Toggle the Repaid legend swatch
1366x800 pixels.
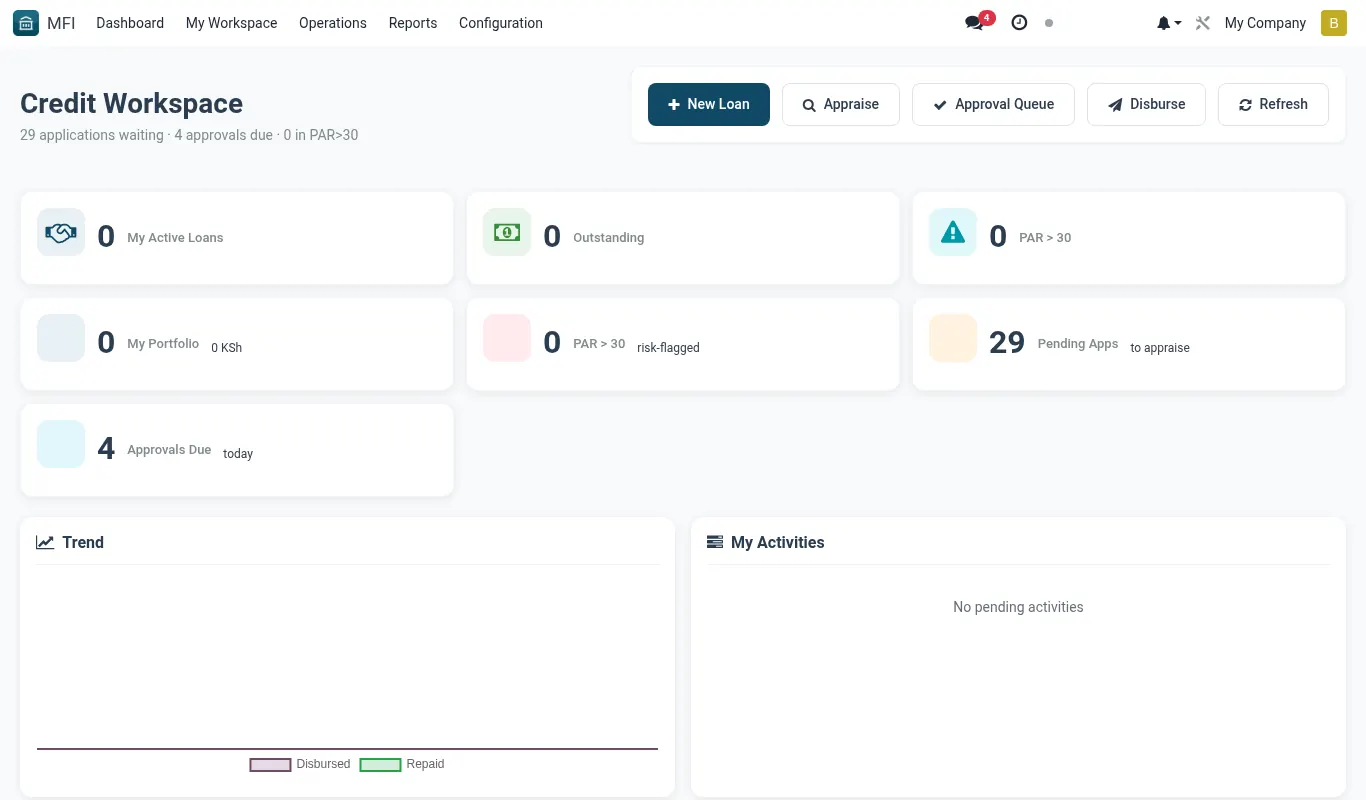click(x=380, y=765)
